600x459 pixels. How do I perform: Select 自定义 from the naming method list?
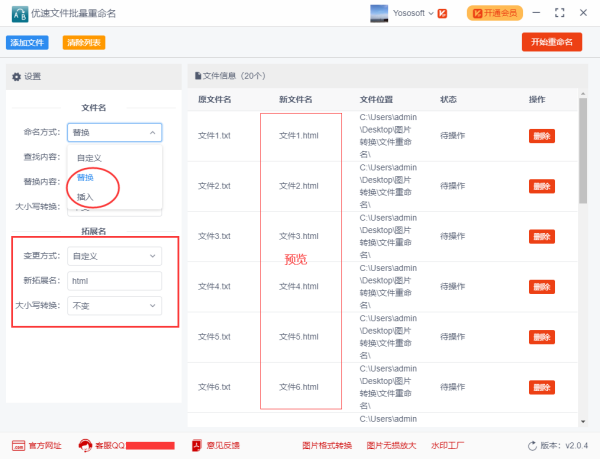click(89, 158)
